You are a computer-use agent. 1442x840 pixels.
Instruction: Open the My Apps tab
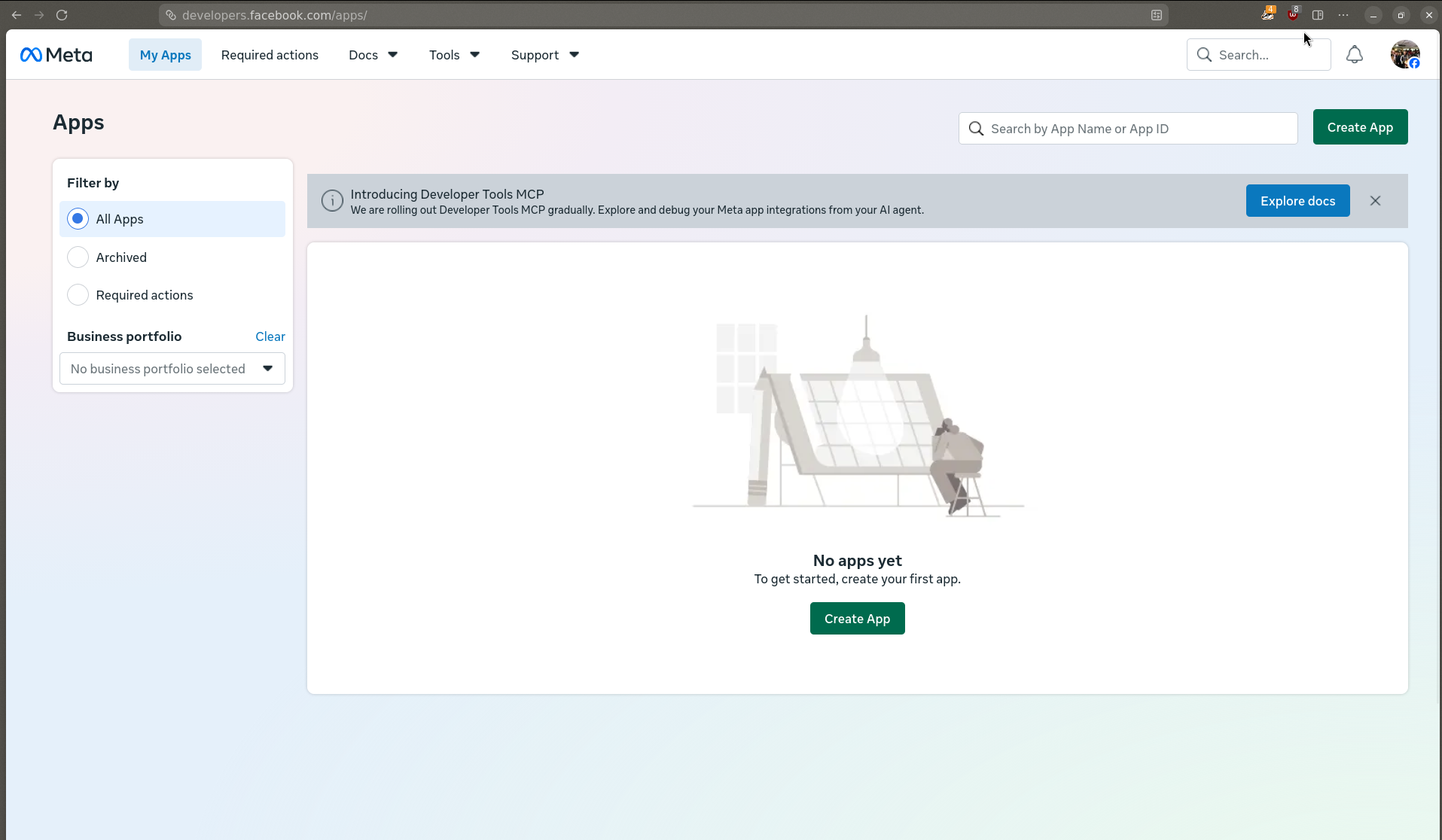165,55
